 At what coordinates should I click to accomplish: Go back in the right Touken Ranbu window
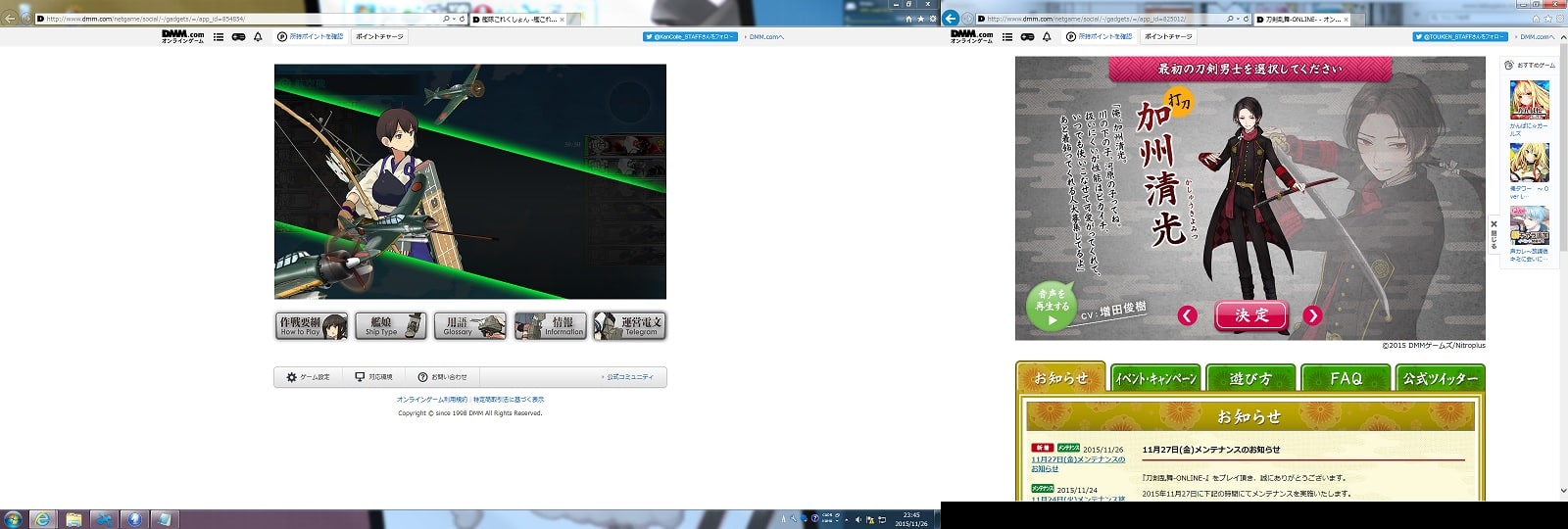[951, 18]
